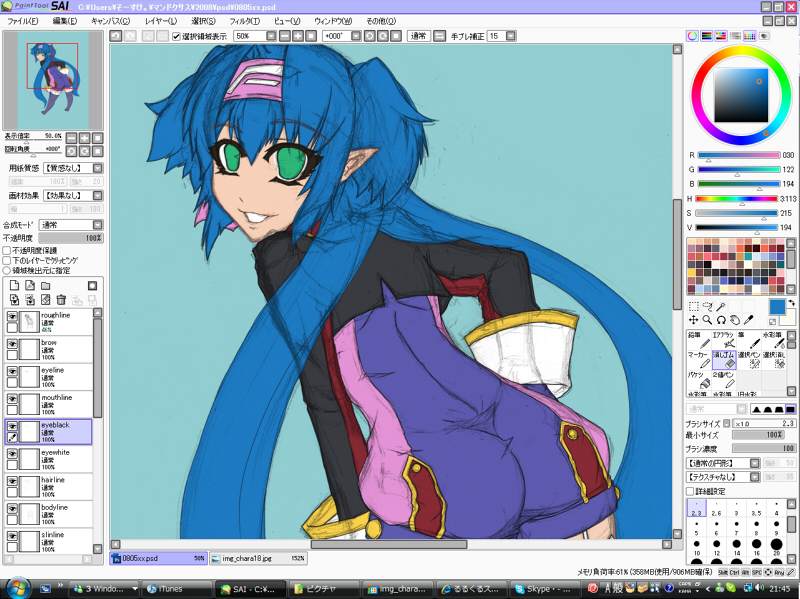Open the キャンバス(C) menu
This screenshot has width=800, height=599.
point(110,21)
